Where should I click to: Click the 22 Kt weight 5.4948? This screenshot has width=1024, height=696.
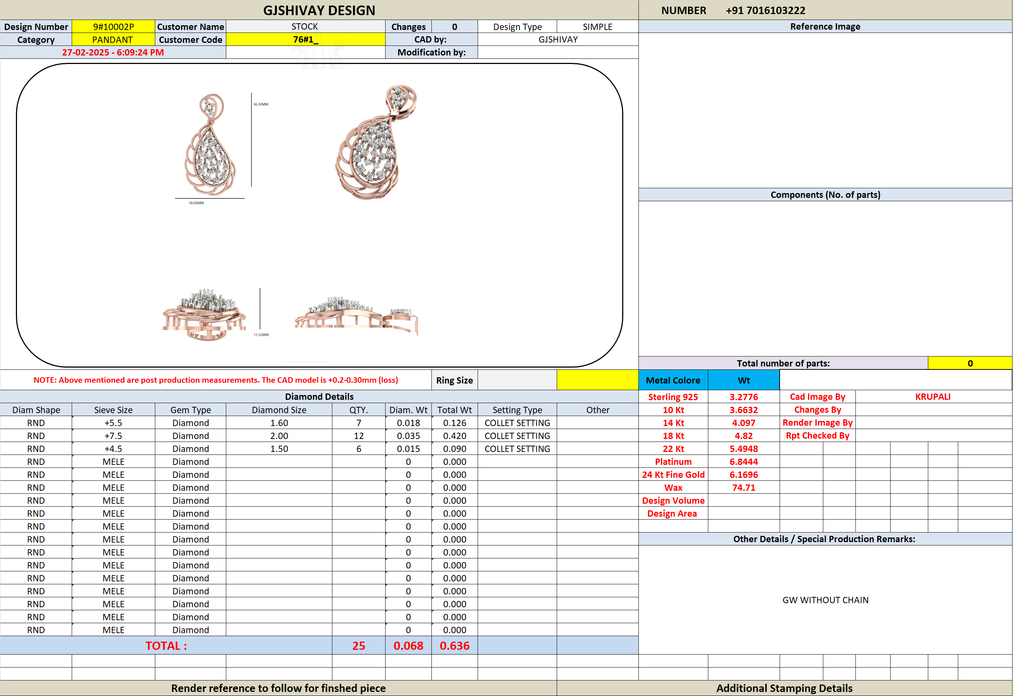[744, 449]
